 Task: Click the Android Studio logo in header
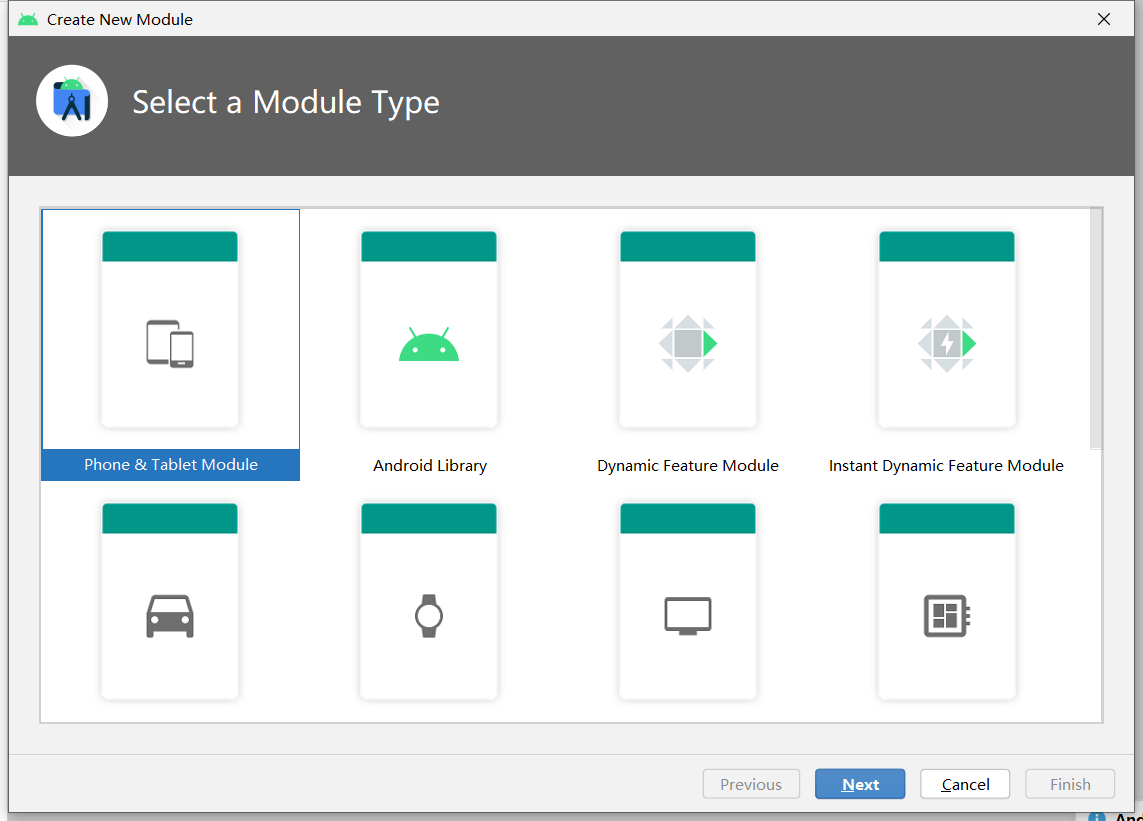(72, 101)
